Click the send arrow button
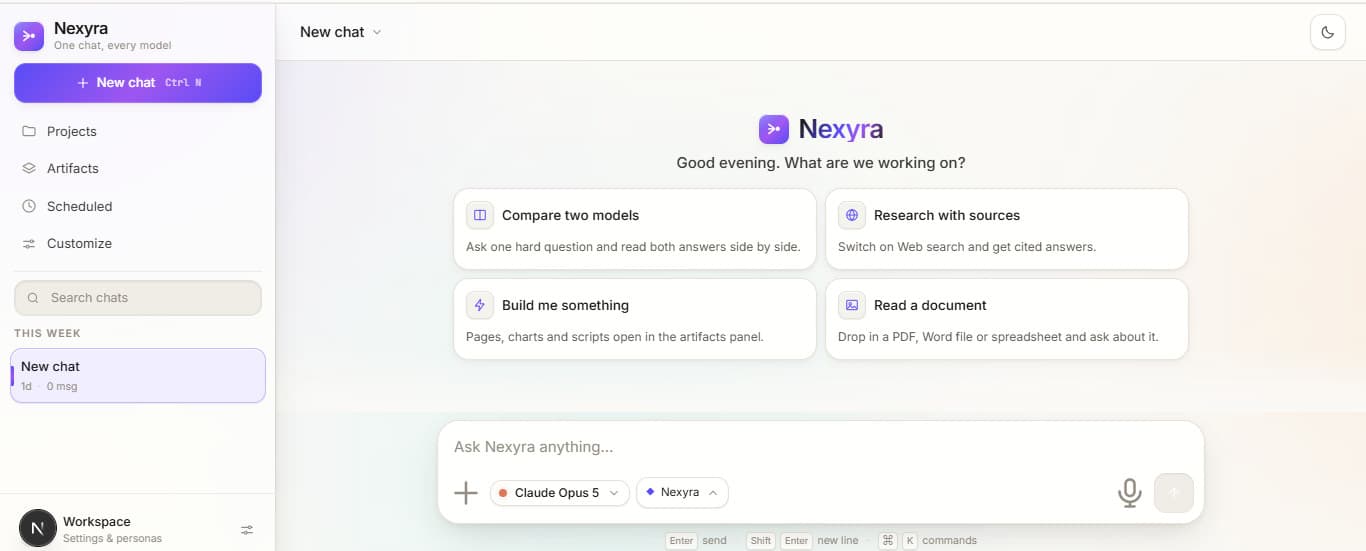Viewport: 1366px width, 551px height. click(x=1174, y=493)
